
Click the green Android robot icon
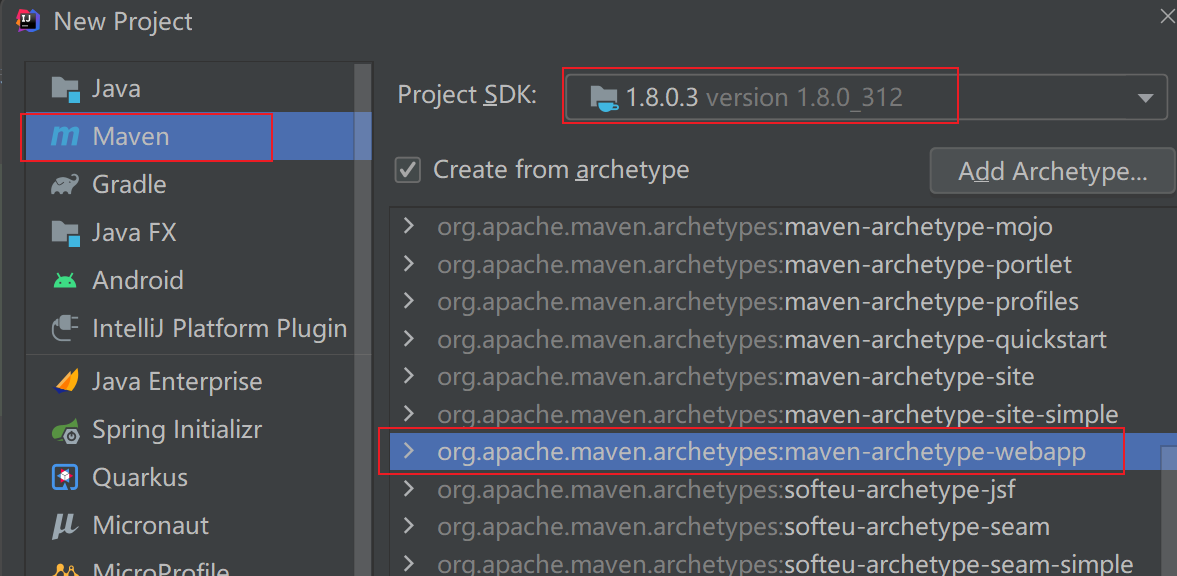[x=65, y=281]
